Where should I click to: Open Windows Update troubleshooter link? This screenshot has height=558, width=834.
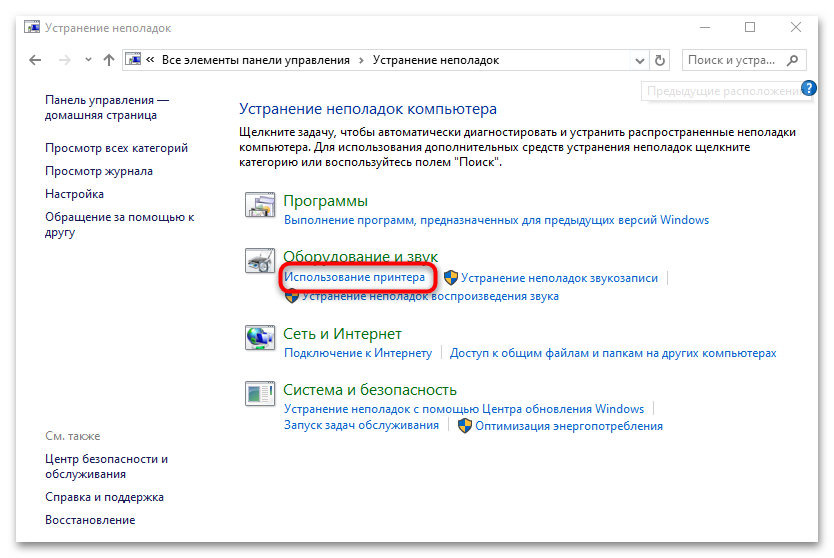coord(464,409)
